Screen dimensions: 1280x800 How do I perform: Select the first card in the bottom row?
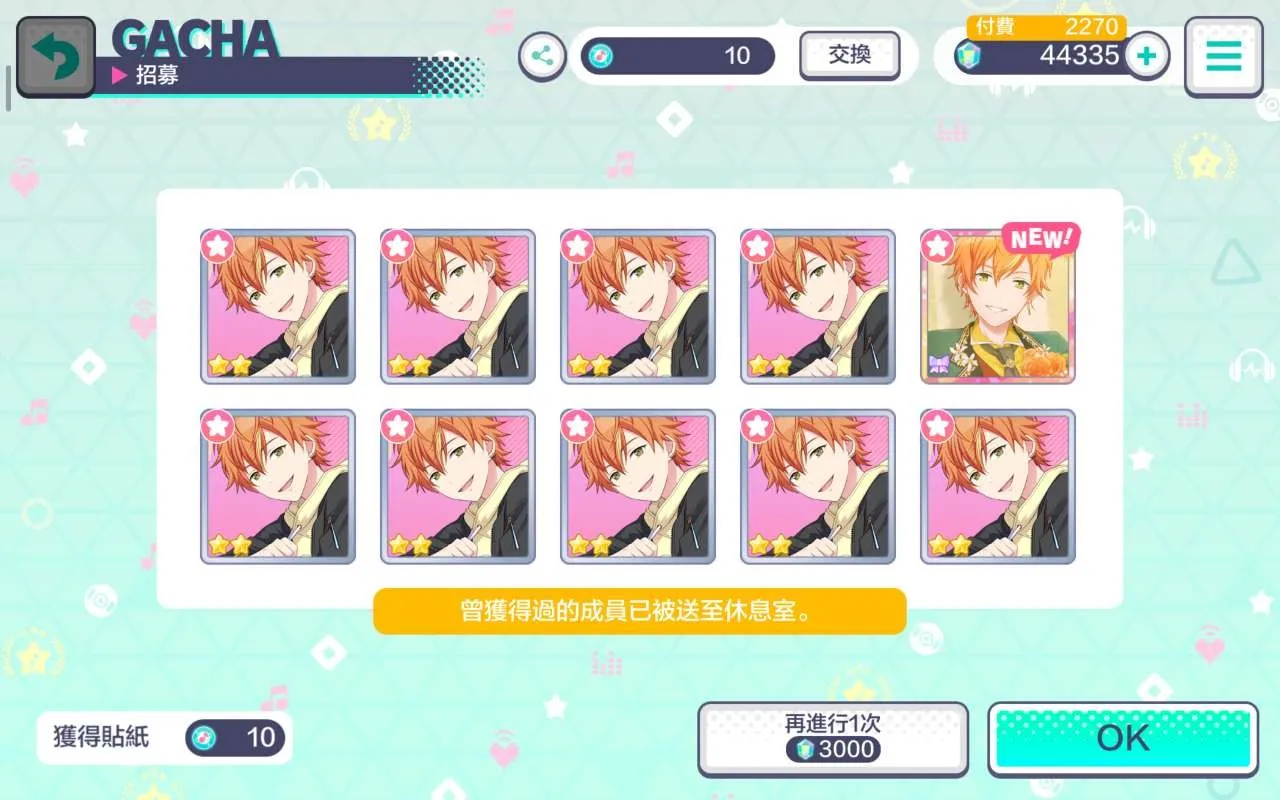(x=278, y=486)
